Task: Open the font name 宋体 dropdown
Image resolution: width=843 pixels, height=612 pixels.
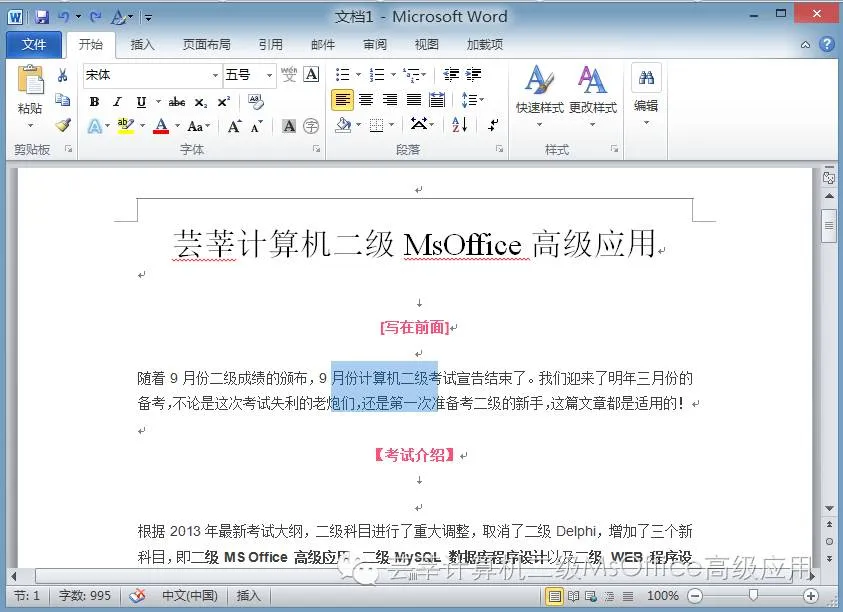Action: pos(215,75)
